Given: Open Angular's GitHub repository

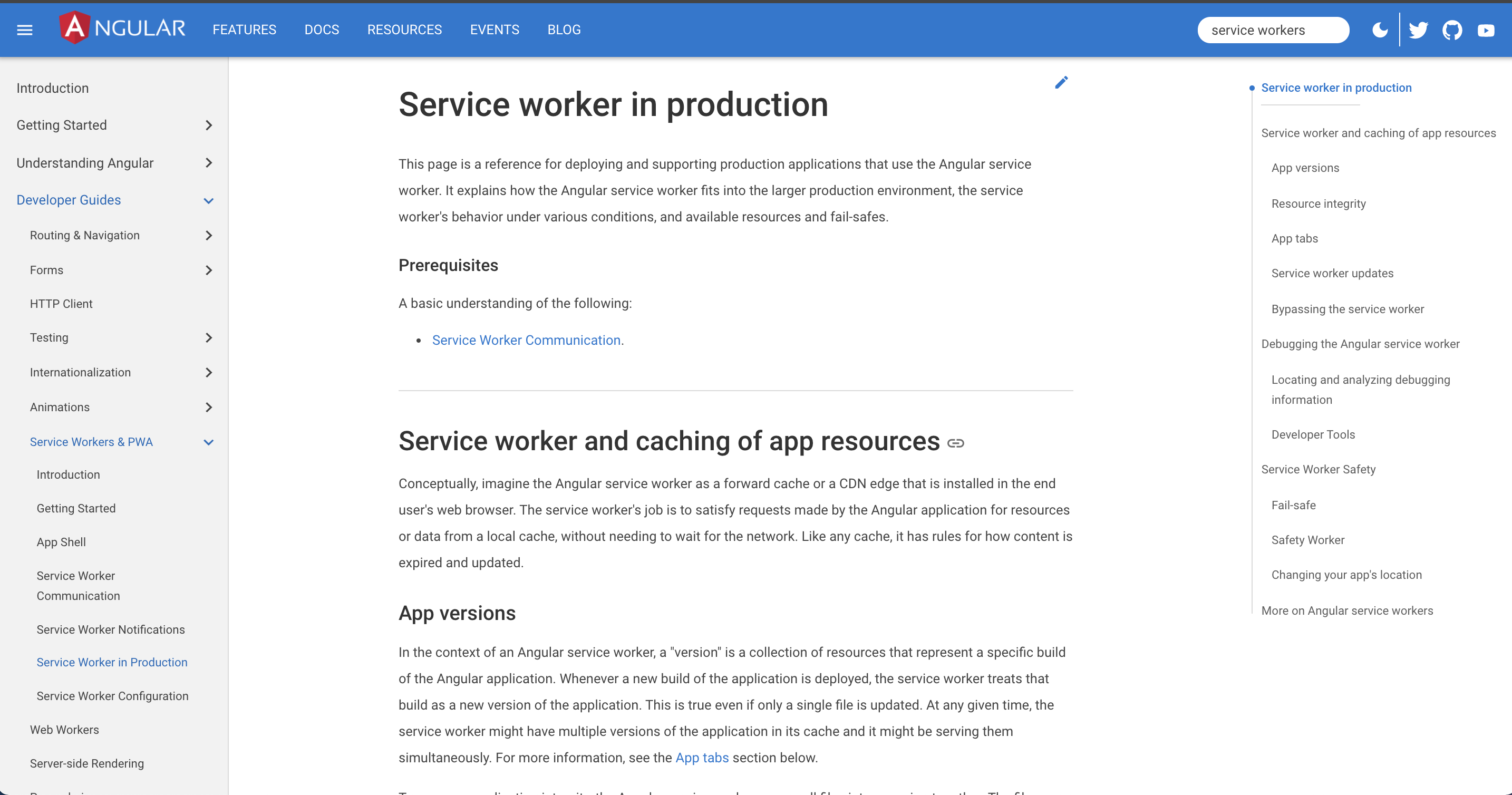Looking at the screenshot, I should (x=1453, y=30).
